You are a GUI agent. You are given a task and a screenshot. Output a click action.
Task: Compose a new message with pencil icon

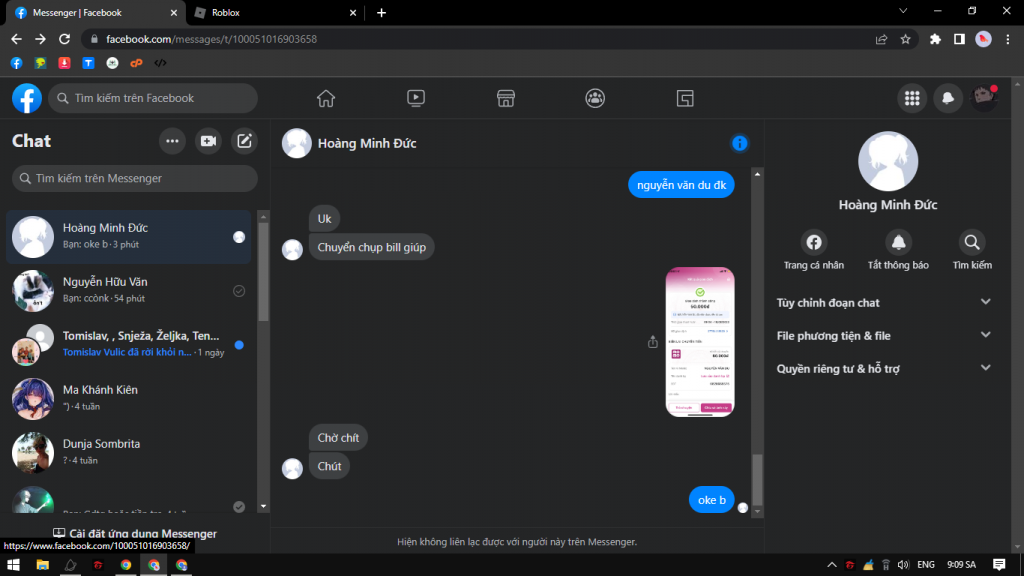click(x=244, y=141)
